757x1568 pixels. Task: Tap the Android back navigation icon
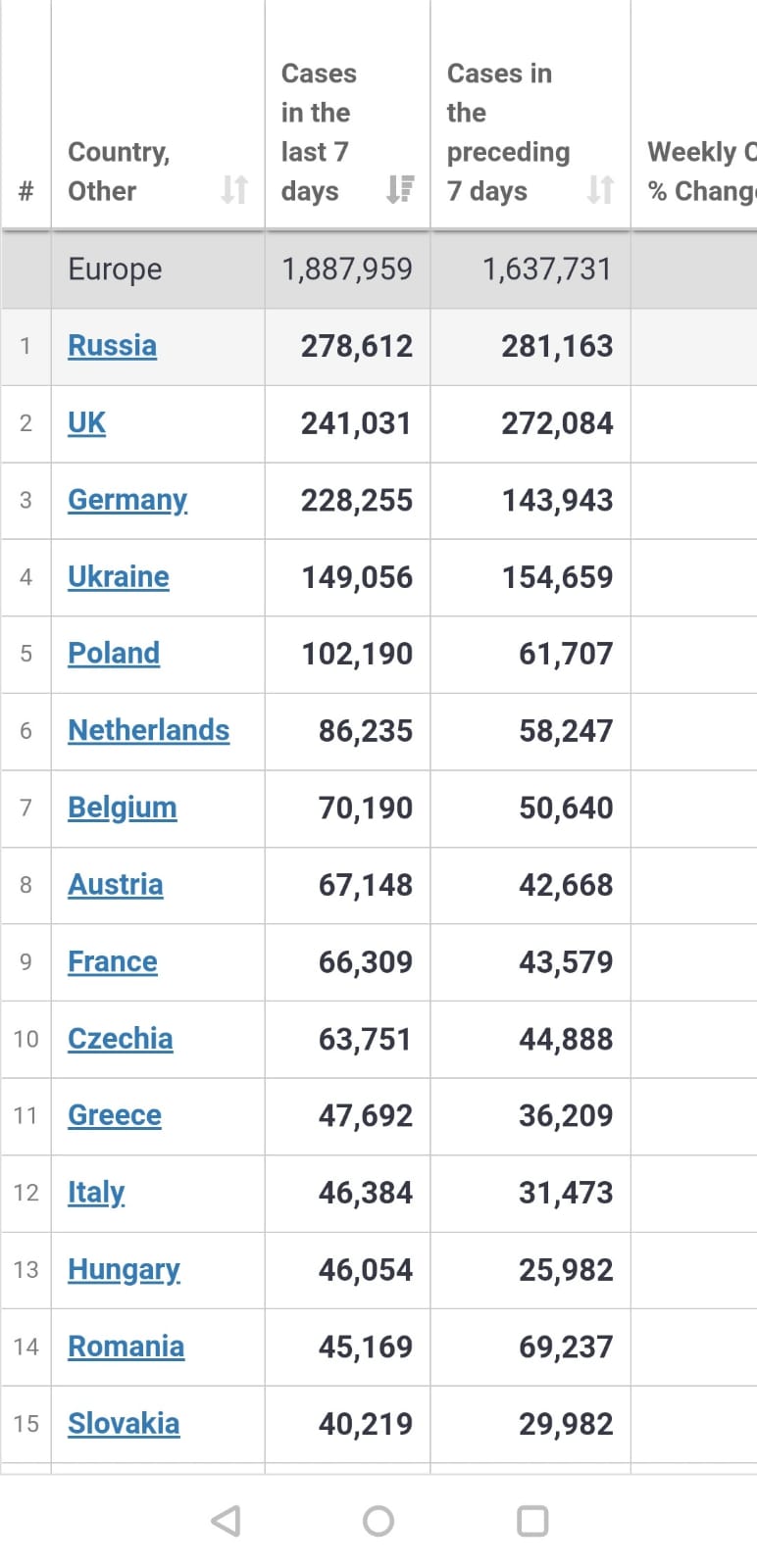coord(227,1520)
